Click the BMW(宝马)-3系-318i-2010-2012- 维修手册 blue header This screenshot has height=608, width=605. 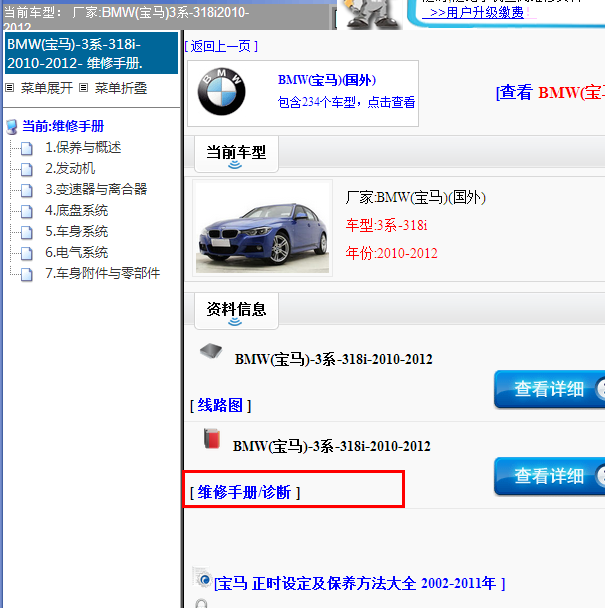tap(92, 54)
